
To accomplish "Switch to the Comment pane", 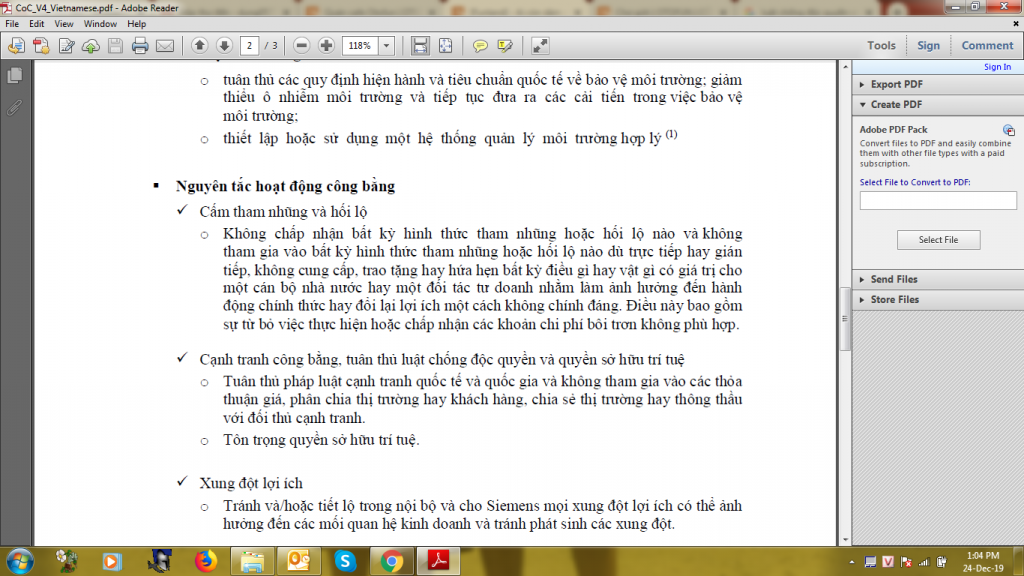I will tap(987, 45).
